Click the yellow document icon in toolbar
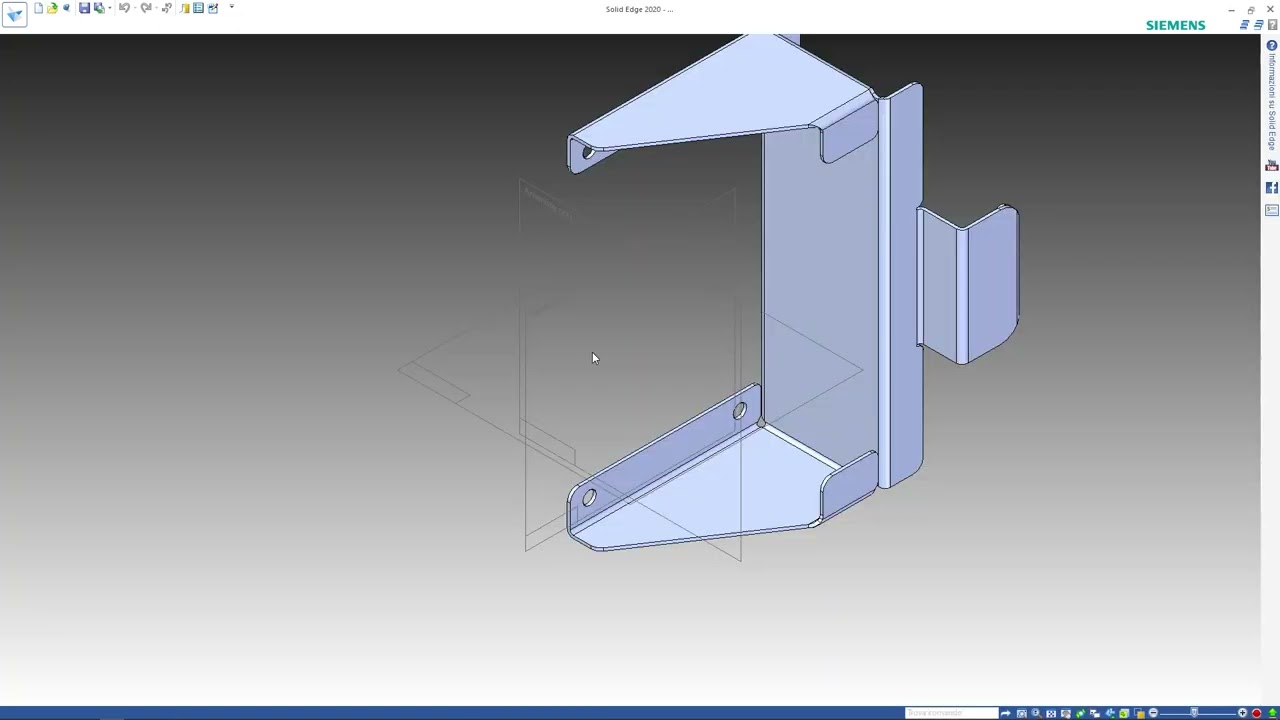 [184, 8]
